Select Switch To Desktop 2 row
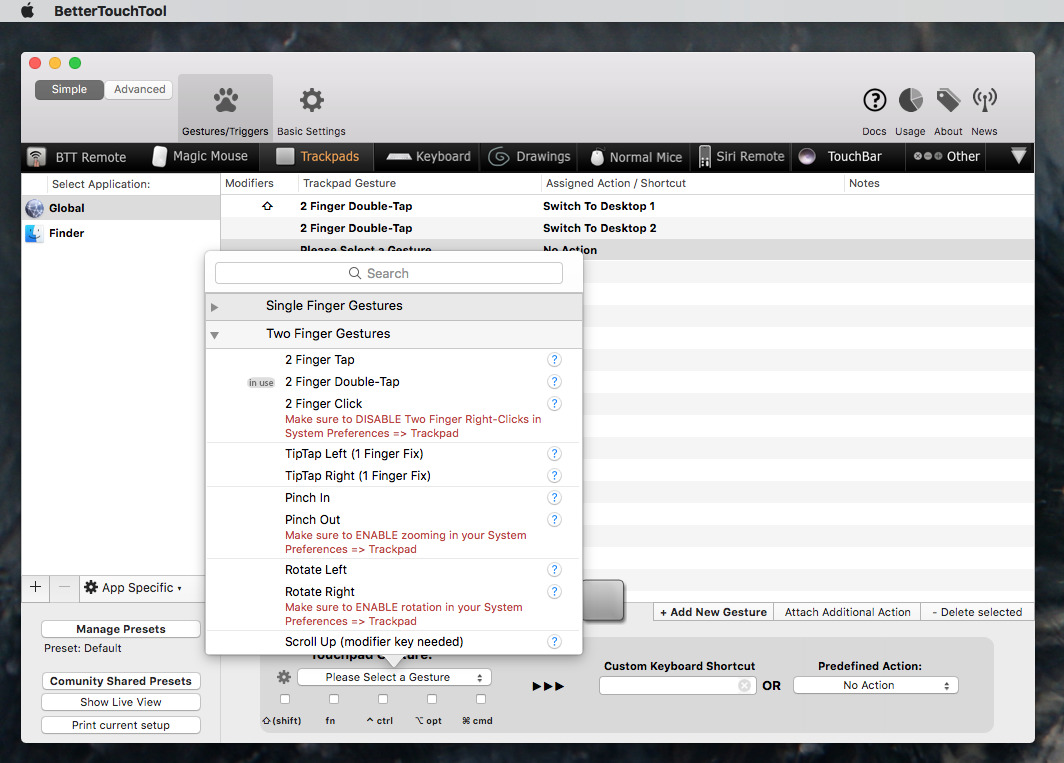This screenshot has height=763, width=1064. [x=627, y=228]
